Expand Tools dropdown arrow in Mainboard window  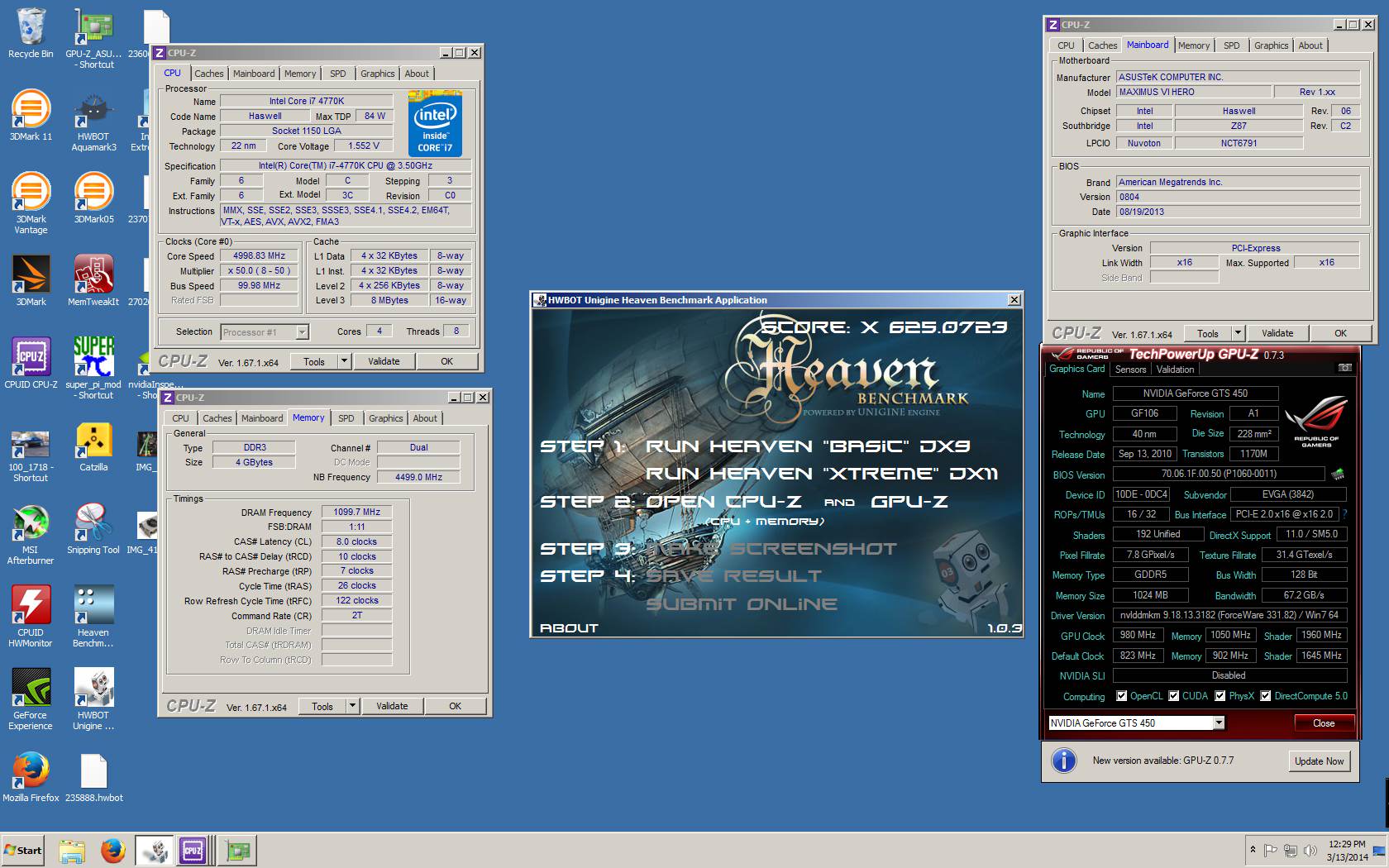click(1239, 333)
